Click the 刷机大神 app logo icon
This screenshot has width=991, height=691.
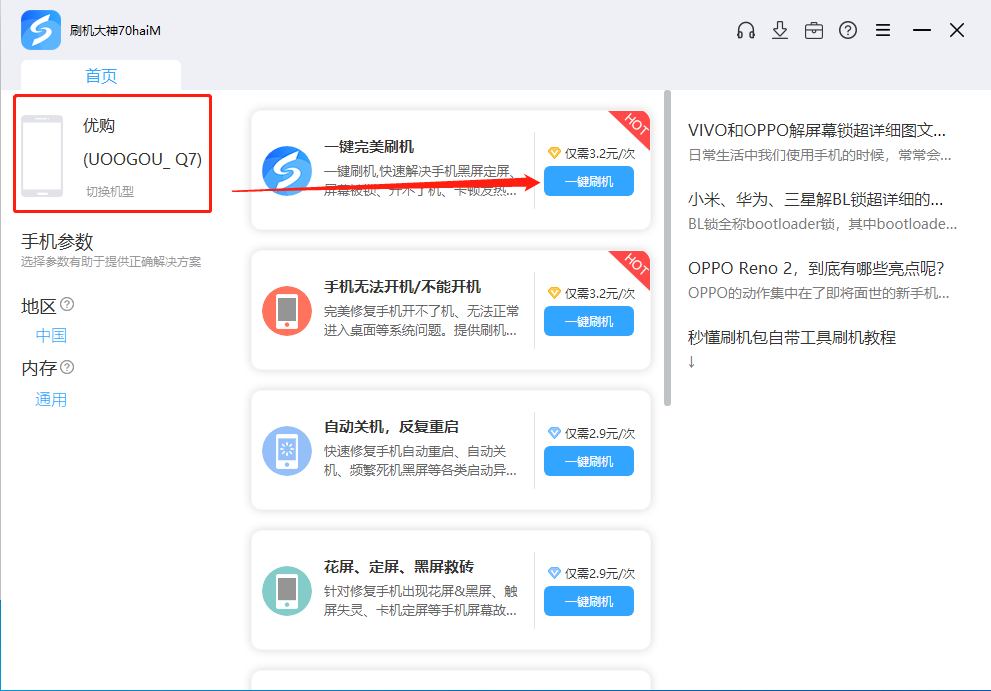(41, 30)
